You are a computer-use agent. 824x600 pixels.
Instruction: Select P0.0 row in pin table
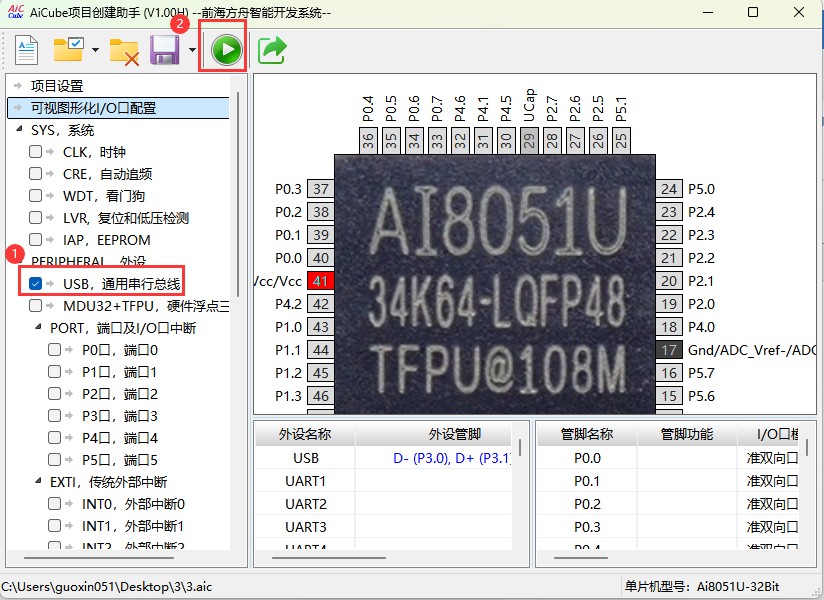[x=667, y=458]
